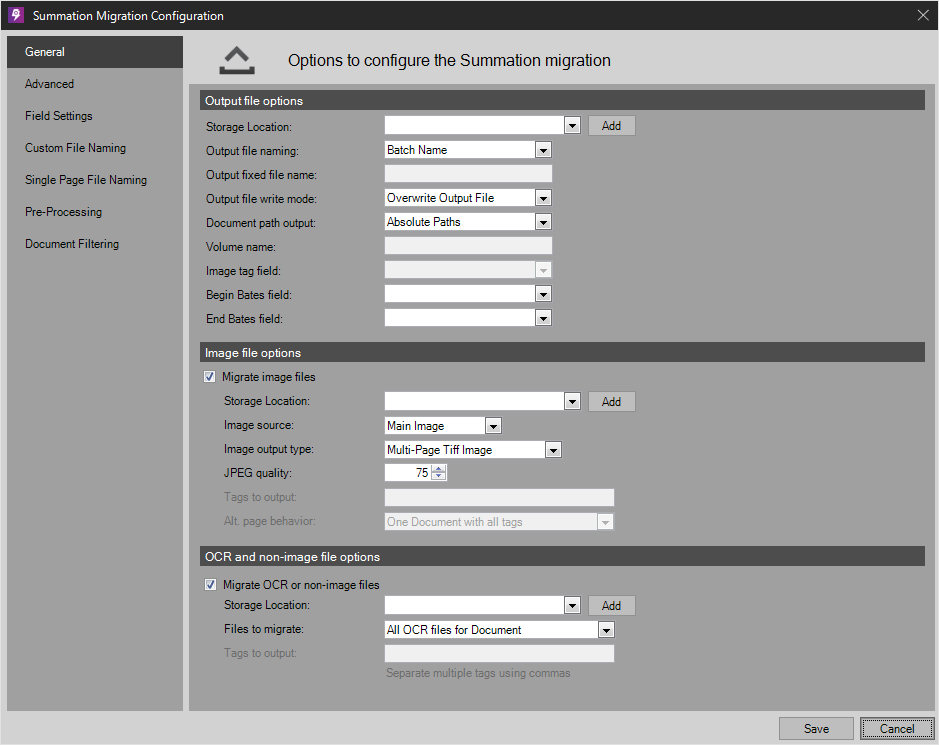Click the image Tags to output field
Screen dimensions: 939x745
[499, 497]
